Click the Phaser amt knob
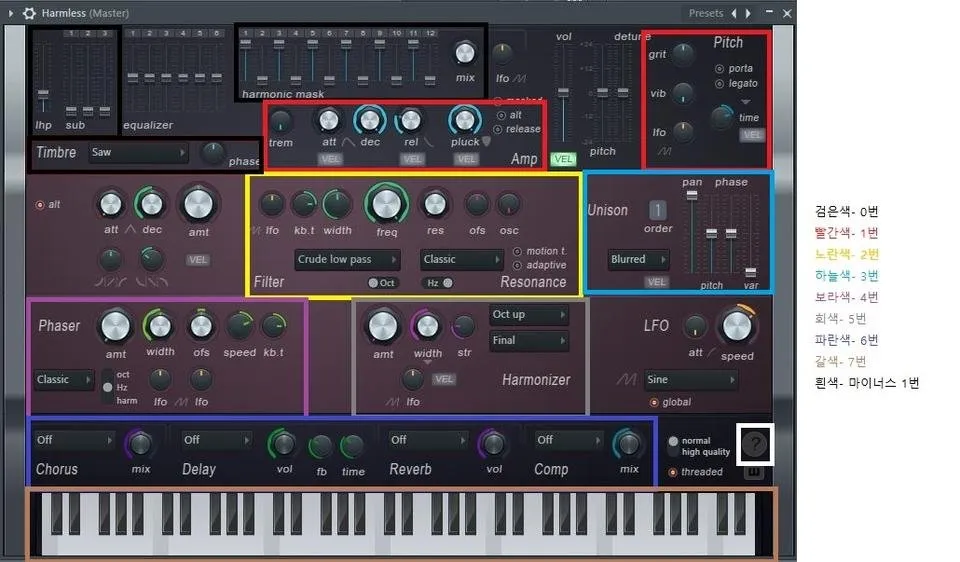960x562 pixels. [x=116, y=326]
